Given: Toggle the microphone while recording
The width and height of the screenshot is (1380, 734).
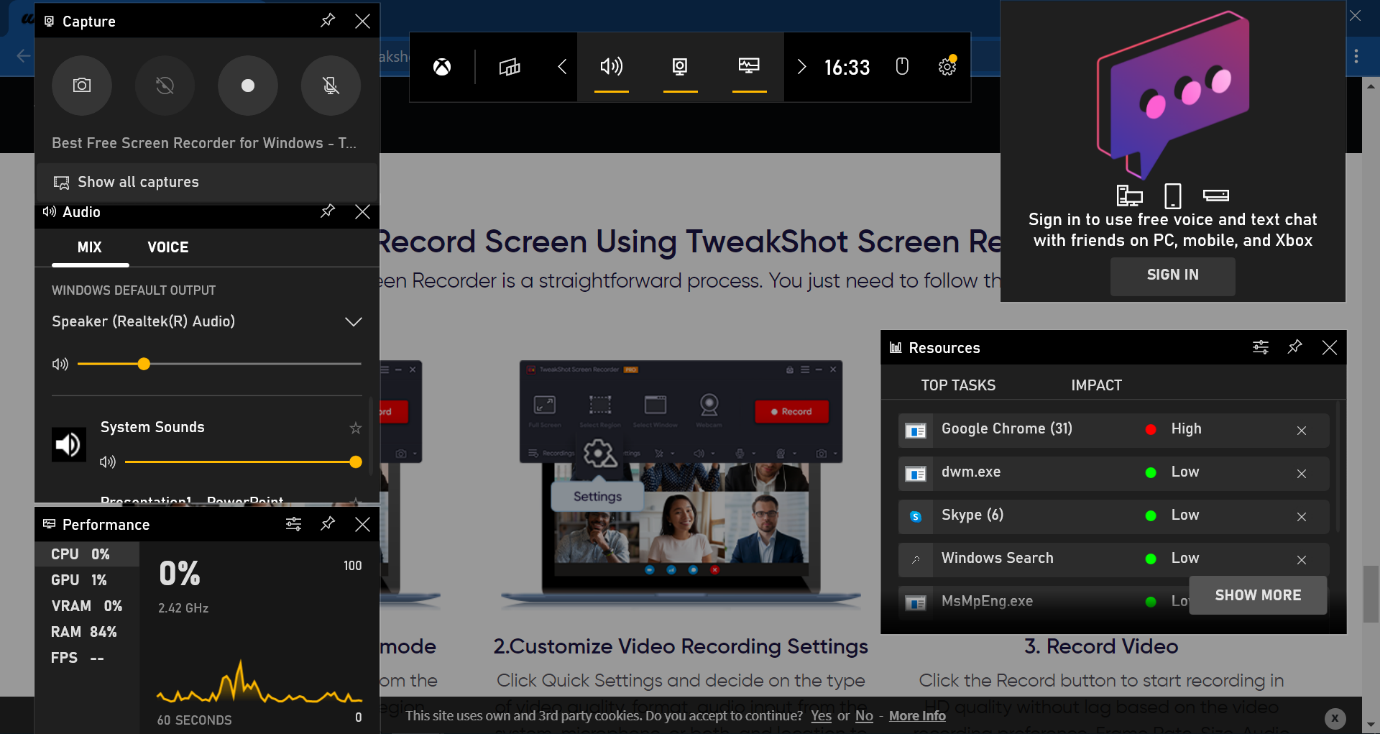Looking at the screenshot, I should tap(331, 86).
